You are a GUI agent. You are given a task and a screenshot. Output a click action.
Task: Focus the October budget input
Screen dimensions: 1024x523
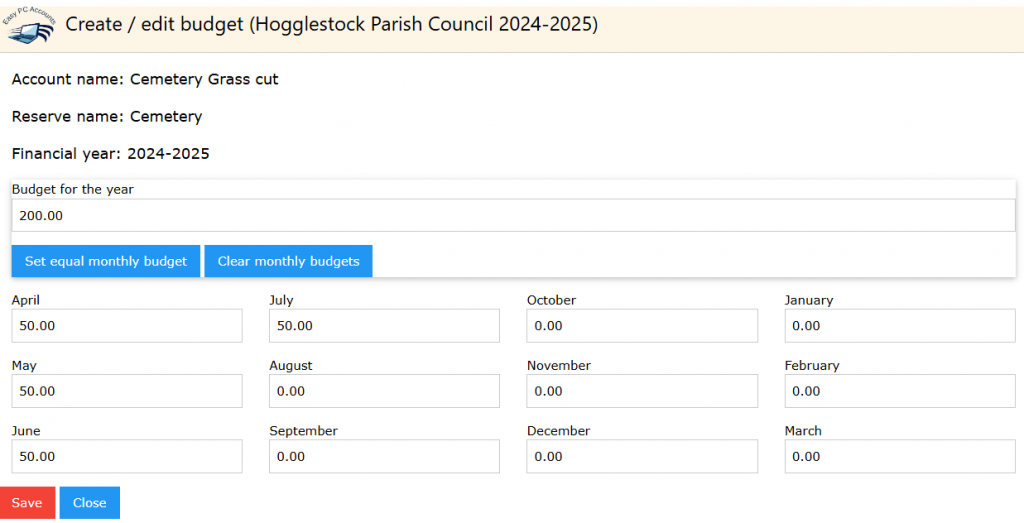click(642, 326)
